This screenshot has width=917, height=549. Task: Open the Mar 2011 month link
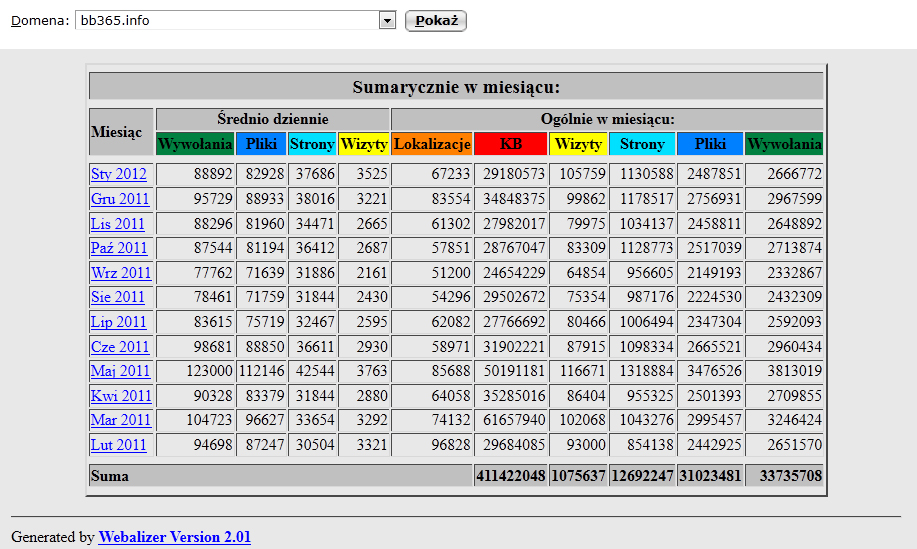coord(120,420)
